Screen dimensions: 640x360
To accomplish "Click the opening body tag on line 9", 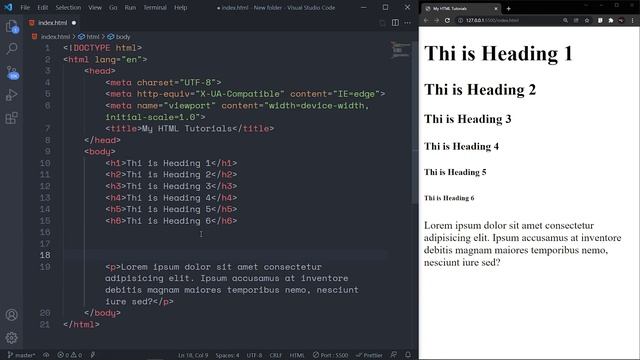I will 100,151.
